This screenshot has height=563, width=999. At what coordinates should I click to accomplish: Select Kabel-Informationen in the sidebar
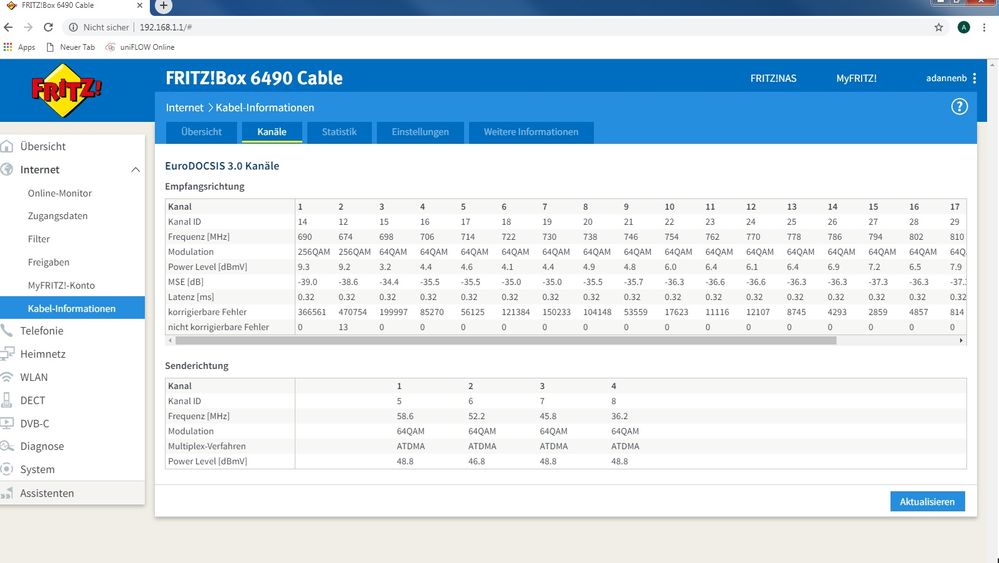73,308
